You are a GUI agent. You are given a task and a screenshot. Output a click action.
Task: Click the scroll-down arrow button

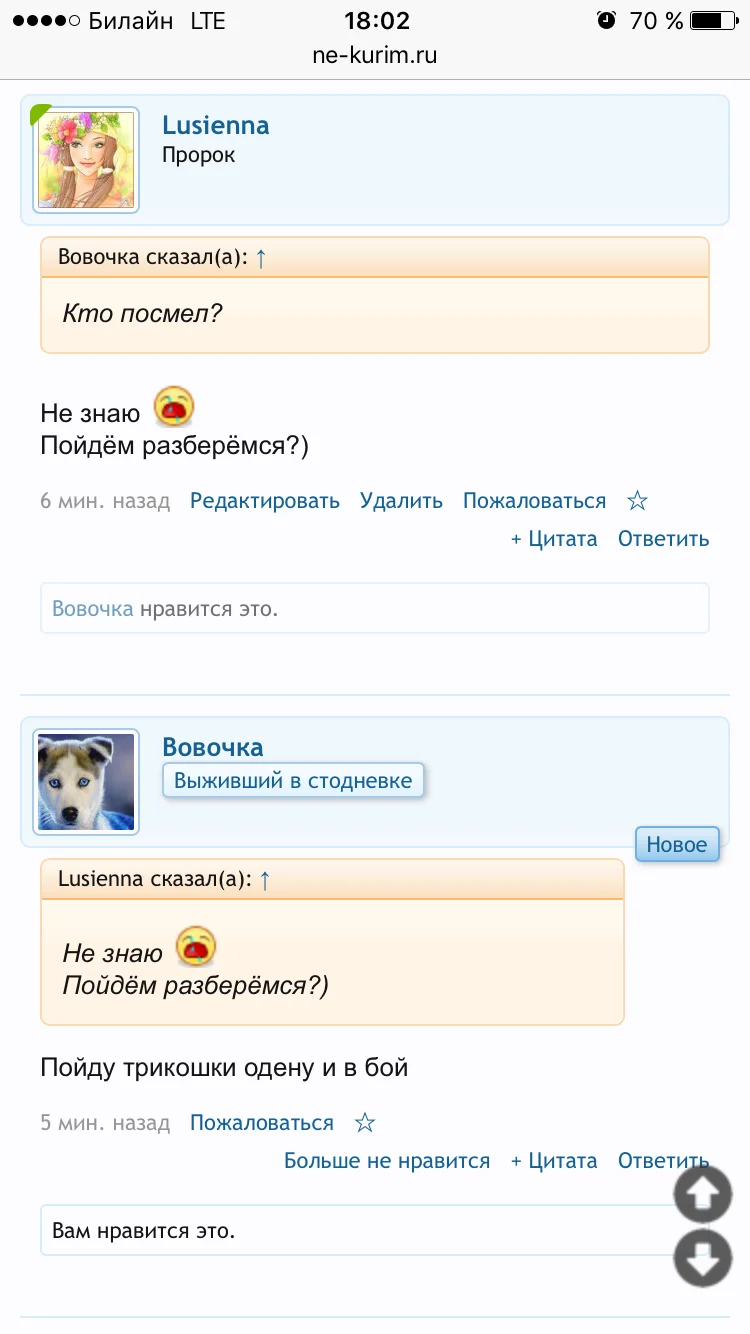703,1258
